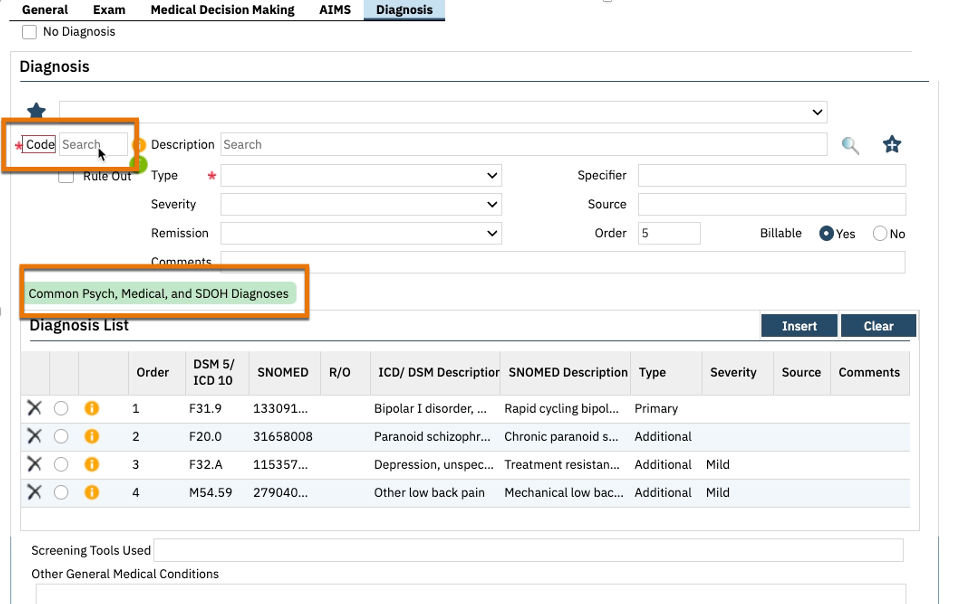Click info icon for F20.0 diagnosis

point(91,436)
